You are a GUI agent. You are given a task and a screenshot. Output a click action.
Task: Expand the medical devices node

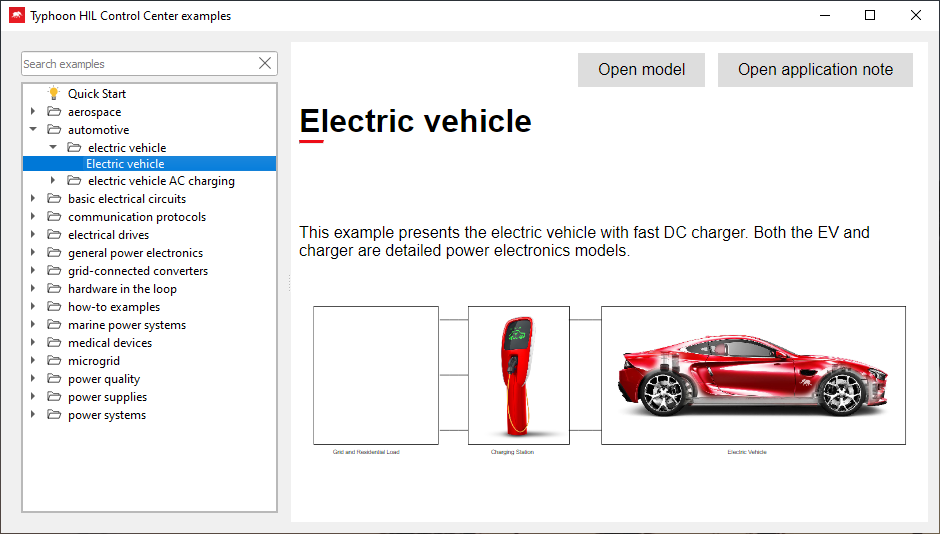[x=33, y=342]
